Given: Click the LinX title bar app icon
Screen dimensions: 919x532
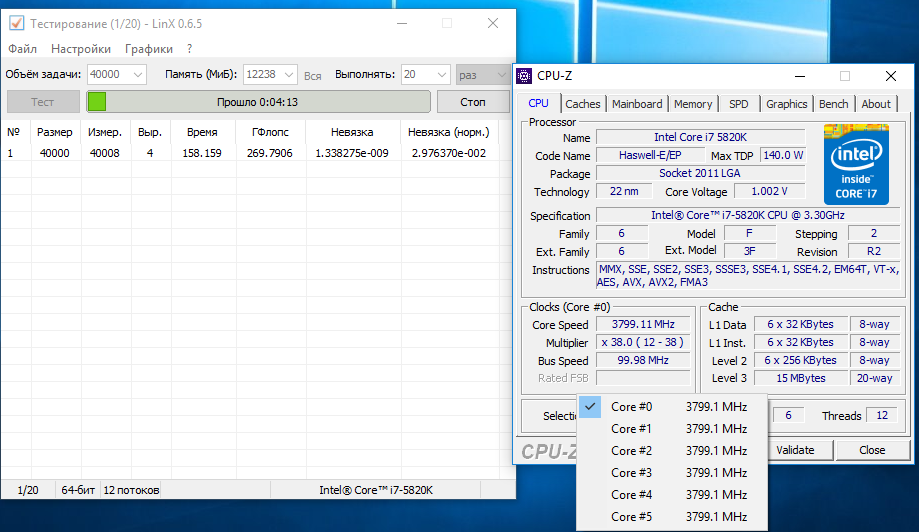Looking at the screenshot, I should [16, 23].
